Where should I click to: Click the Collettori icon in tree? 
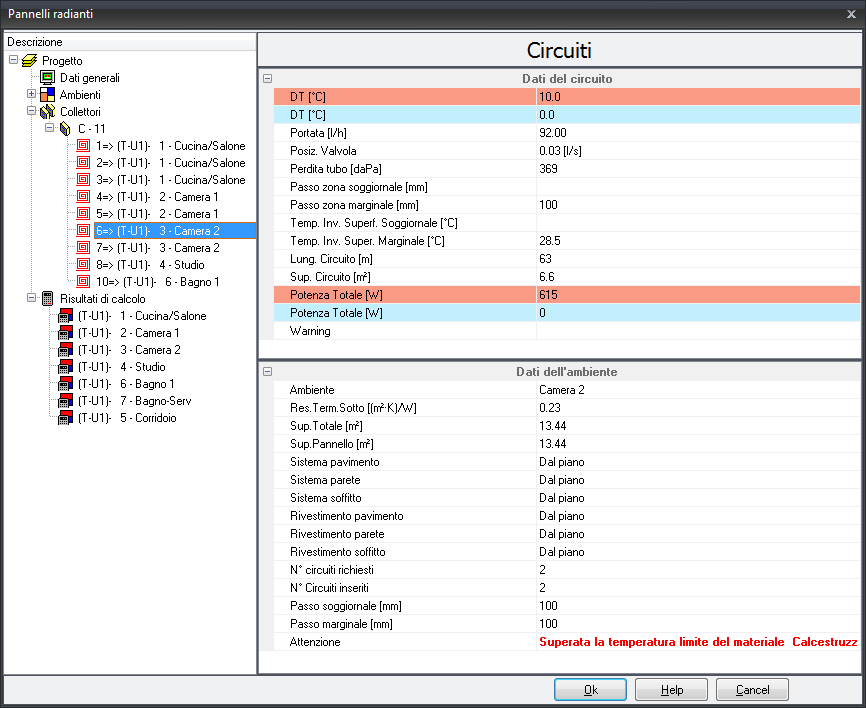pyautogui.click(x=47, y=112)
